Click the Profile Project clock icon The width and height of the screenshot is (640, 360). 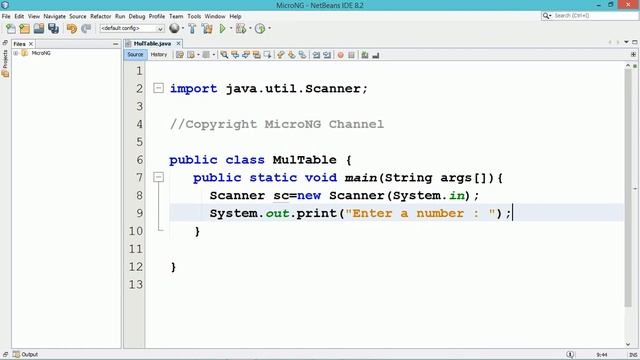pos(260,29)
